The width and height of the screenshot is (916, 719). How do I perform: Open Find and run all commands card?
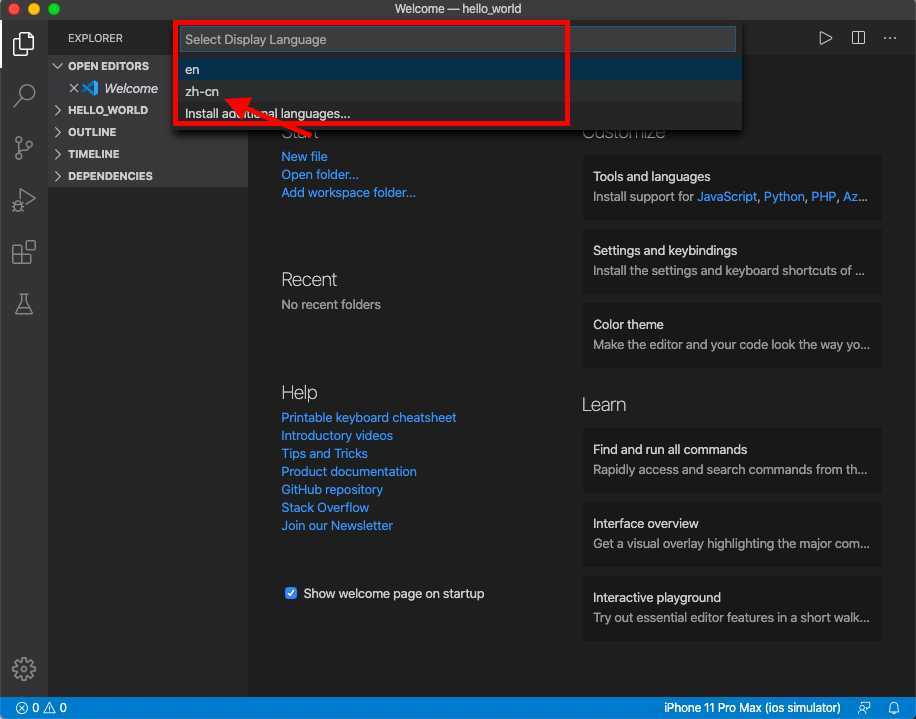pyautogui.click(x=732, y=460)
